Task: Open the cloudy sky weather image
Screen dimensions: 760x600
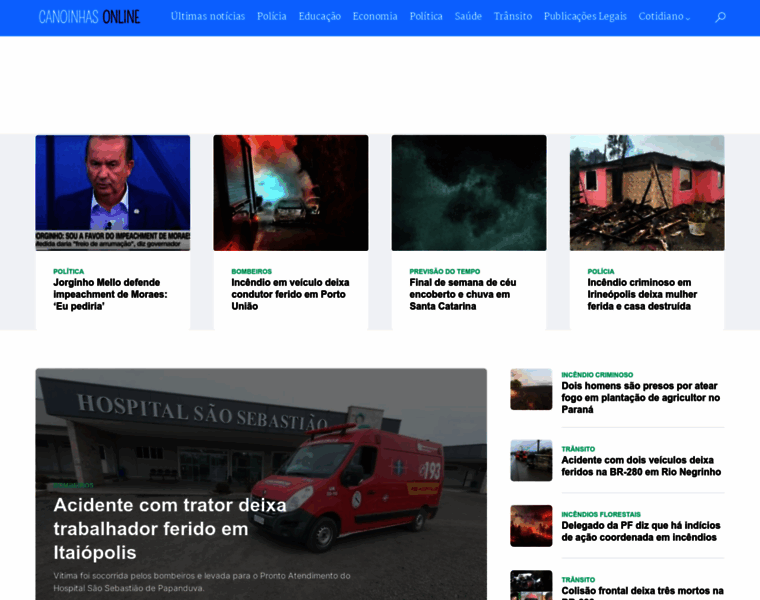Action: click(469, 192)
